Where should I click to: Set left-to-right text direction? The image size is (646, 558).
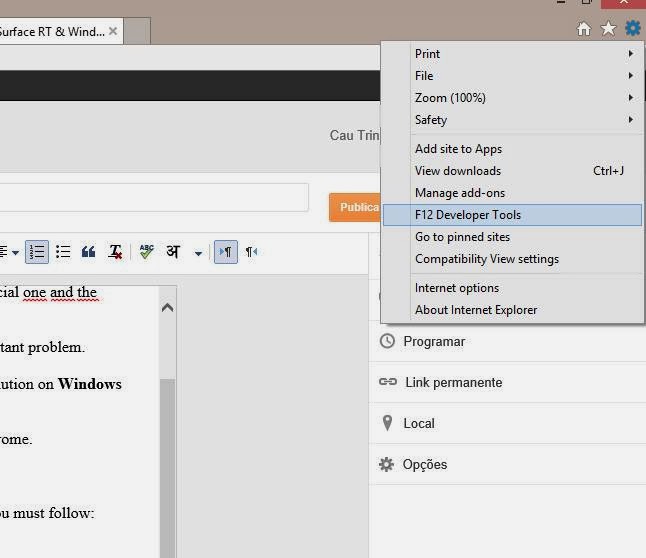226,252
